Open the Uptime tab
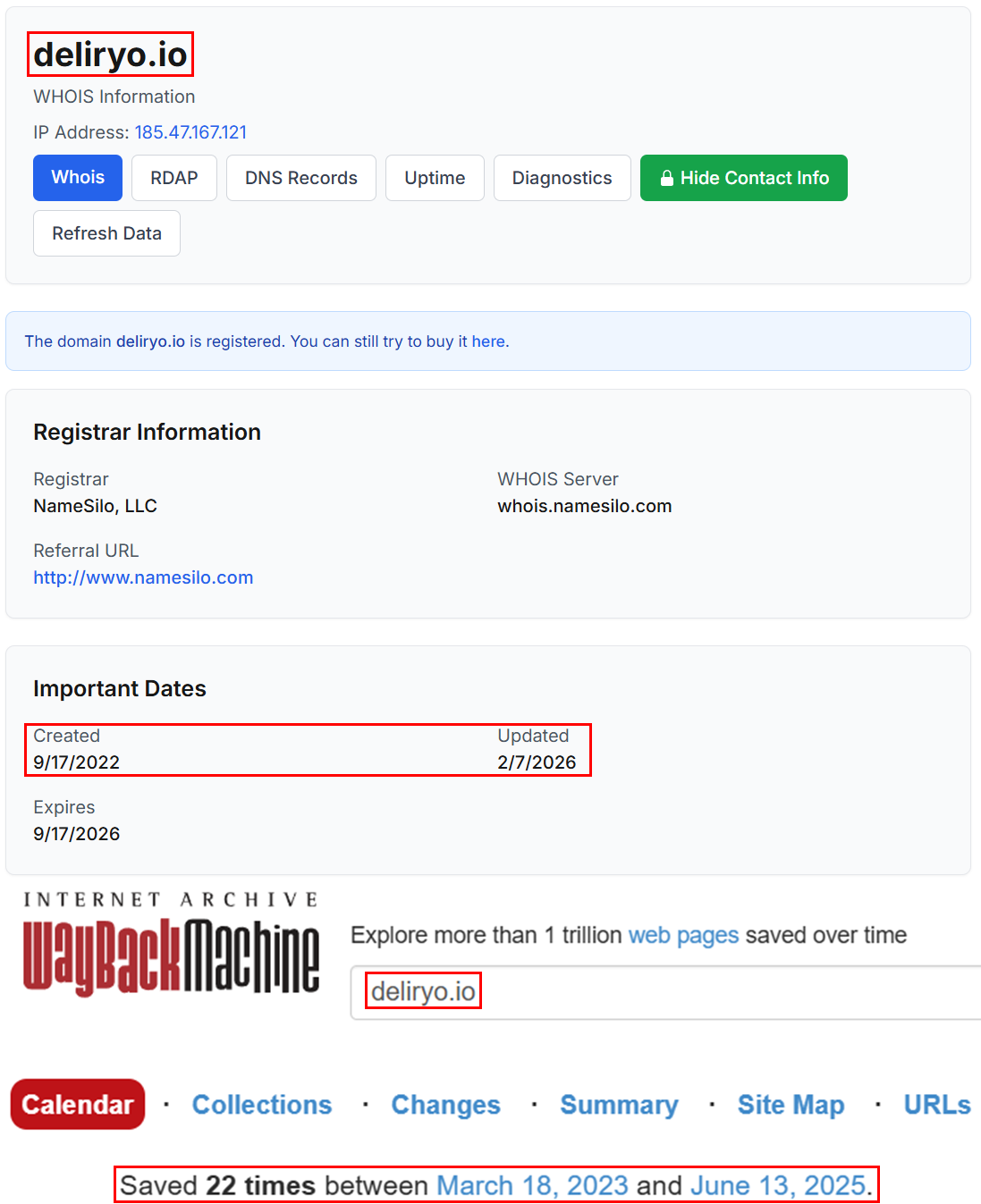 coord(435,178)
